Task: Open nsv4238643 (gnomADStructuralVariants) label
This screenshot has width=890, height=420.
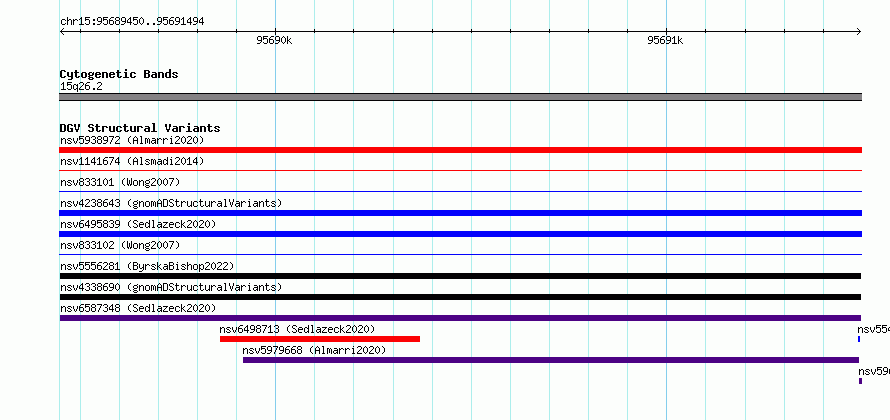Action: (x=171, y=203)
